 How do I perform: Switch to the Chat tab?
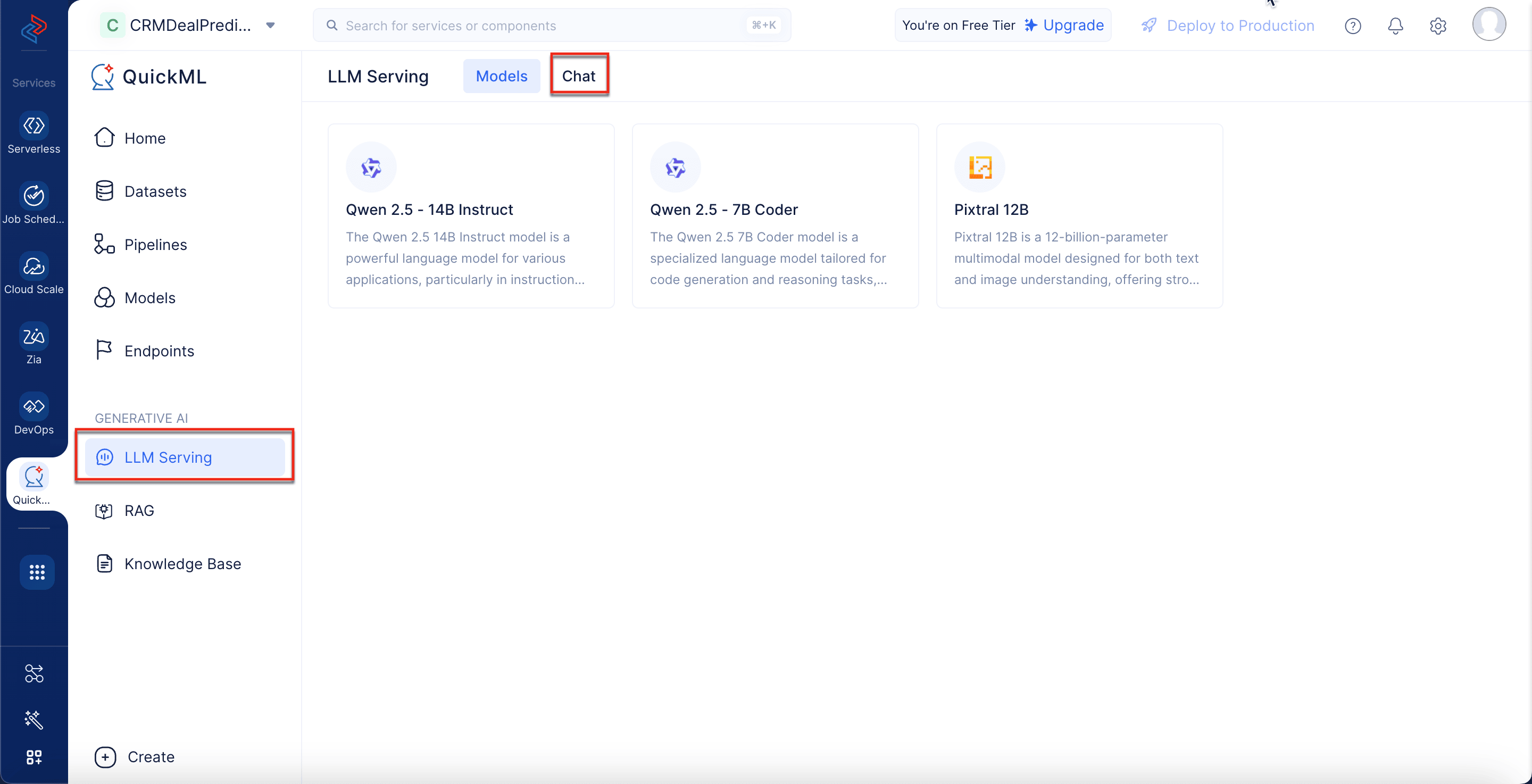pos(579,76)
